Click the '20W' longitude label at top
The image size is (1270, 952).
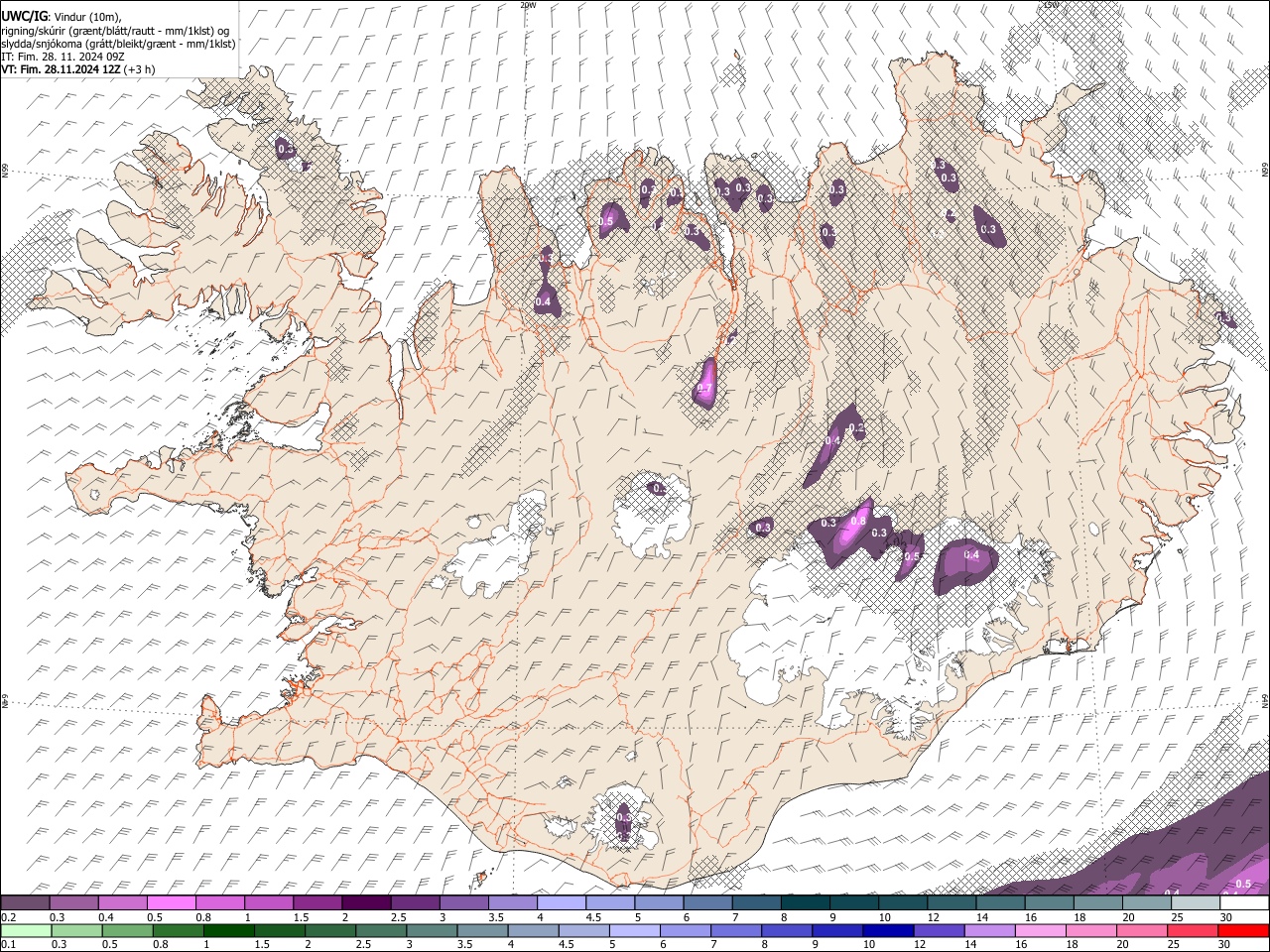coord(528,5)
